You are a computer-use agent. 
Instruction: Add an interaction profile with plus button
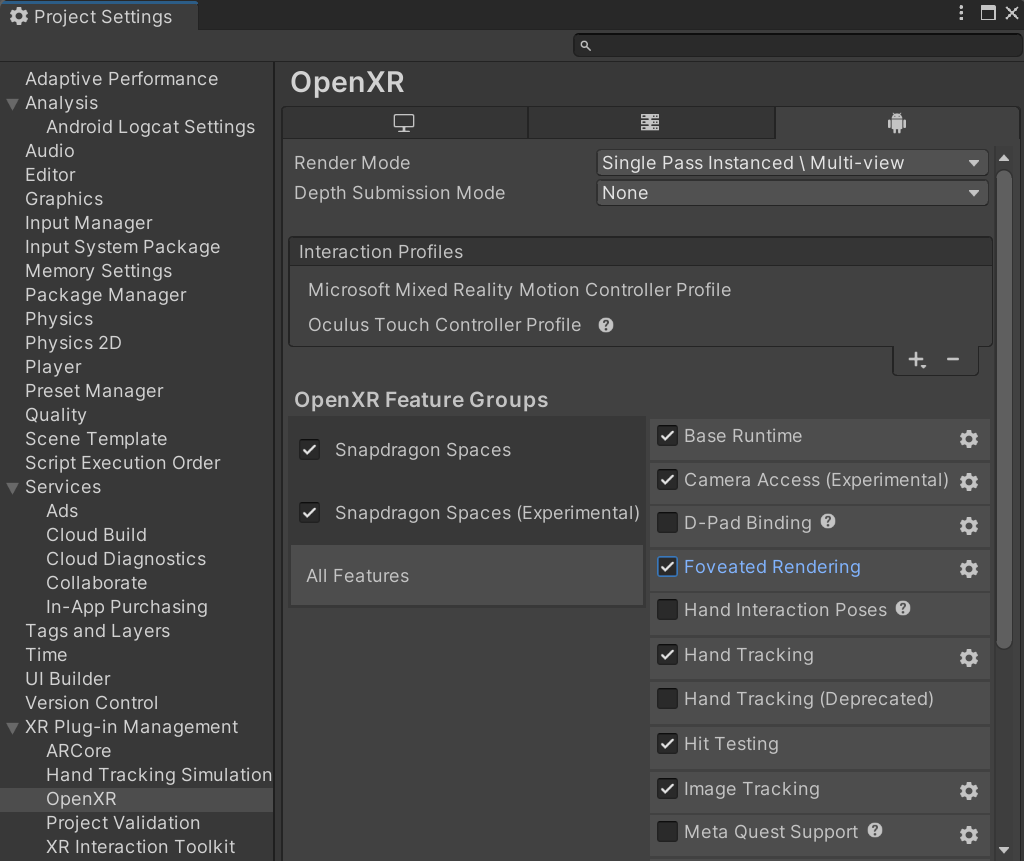[917, 360]
